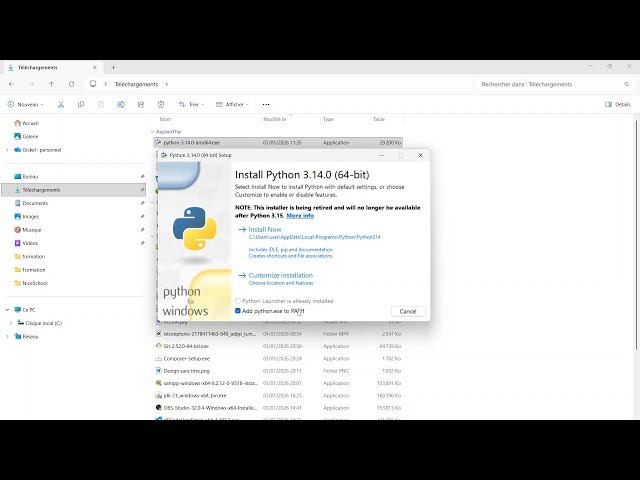
Task: Click the pin icon next to Bureau
Action: coord(142,176)
